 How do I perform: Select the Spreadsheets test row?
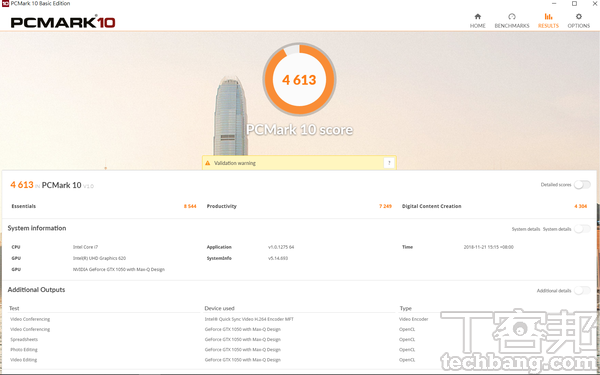tap(24, 339)
